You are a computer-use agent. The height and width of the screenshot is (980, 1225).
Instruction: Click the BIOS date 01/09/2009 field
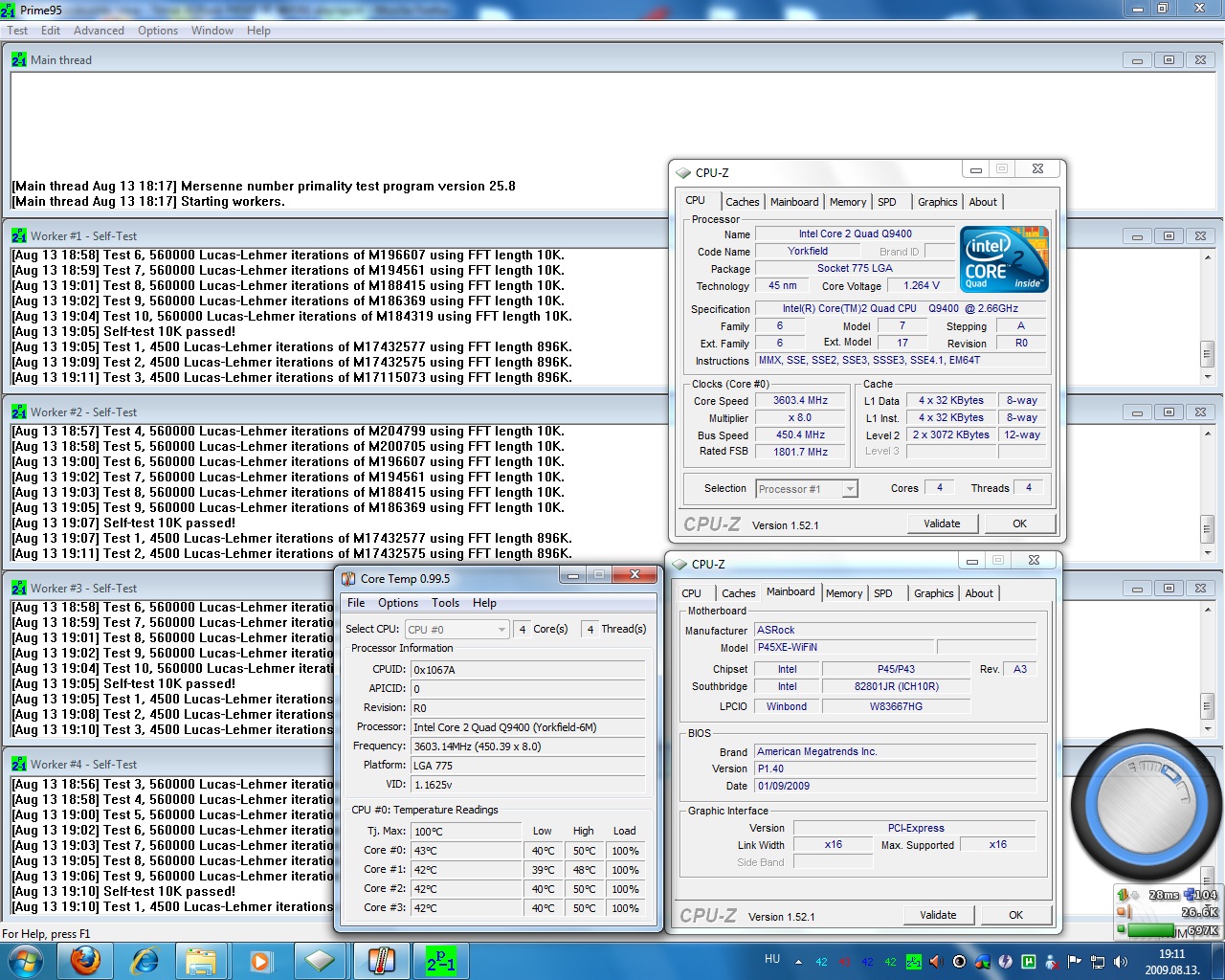tap(895, 786)
